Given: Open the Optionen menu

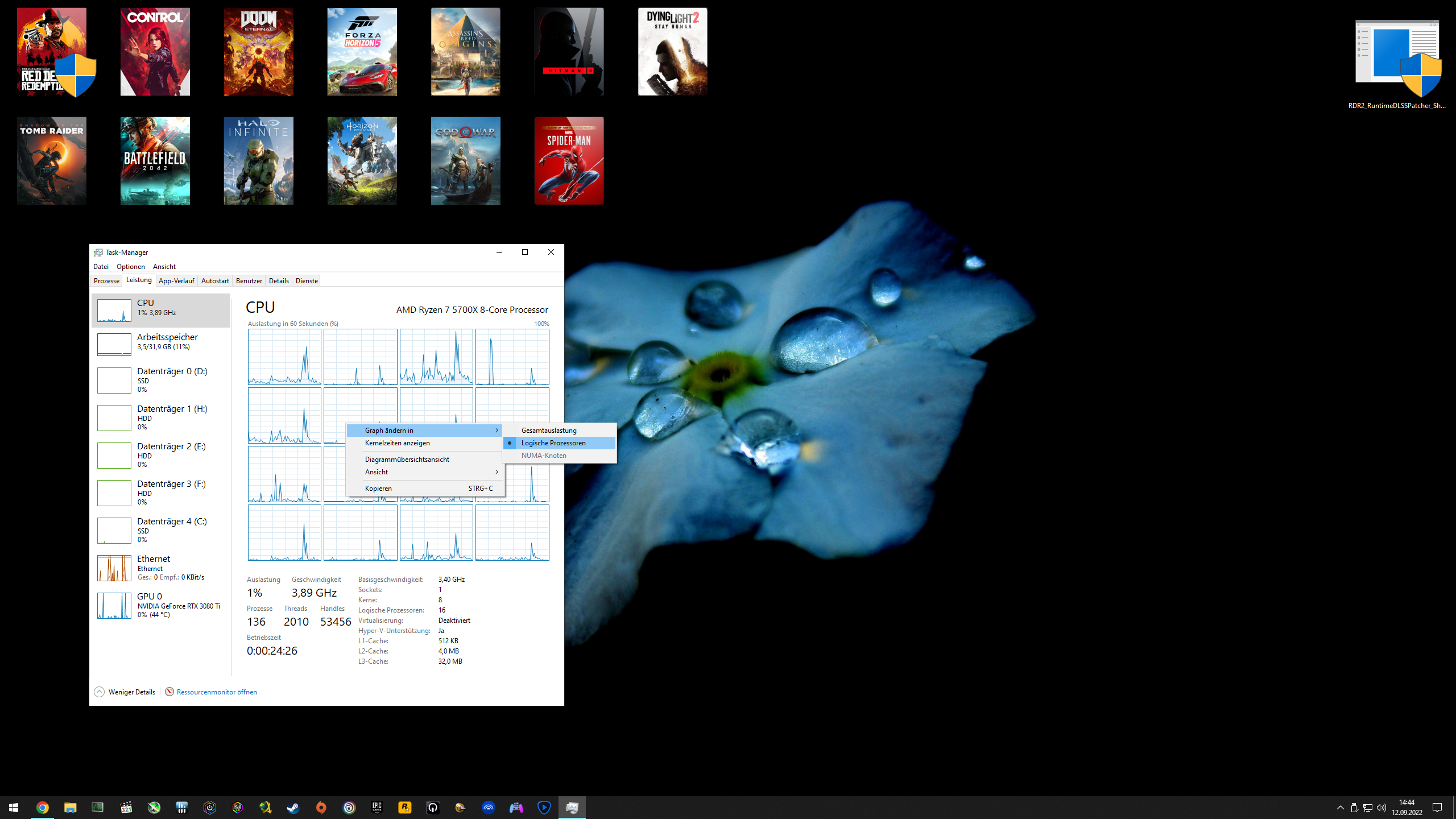Looking at the screenshot, I should coord(131,267).
